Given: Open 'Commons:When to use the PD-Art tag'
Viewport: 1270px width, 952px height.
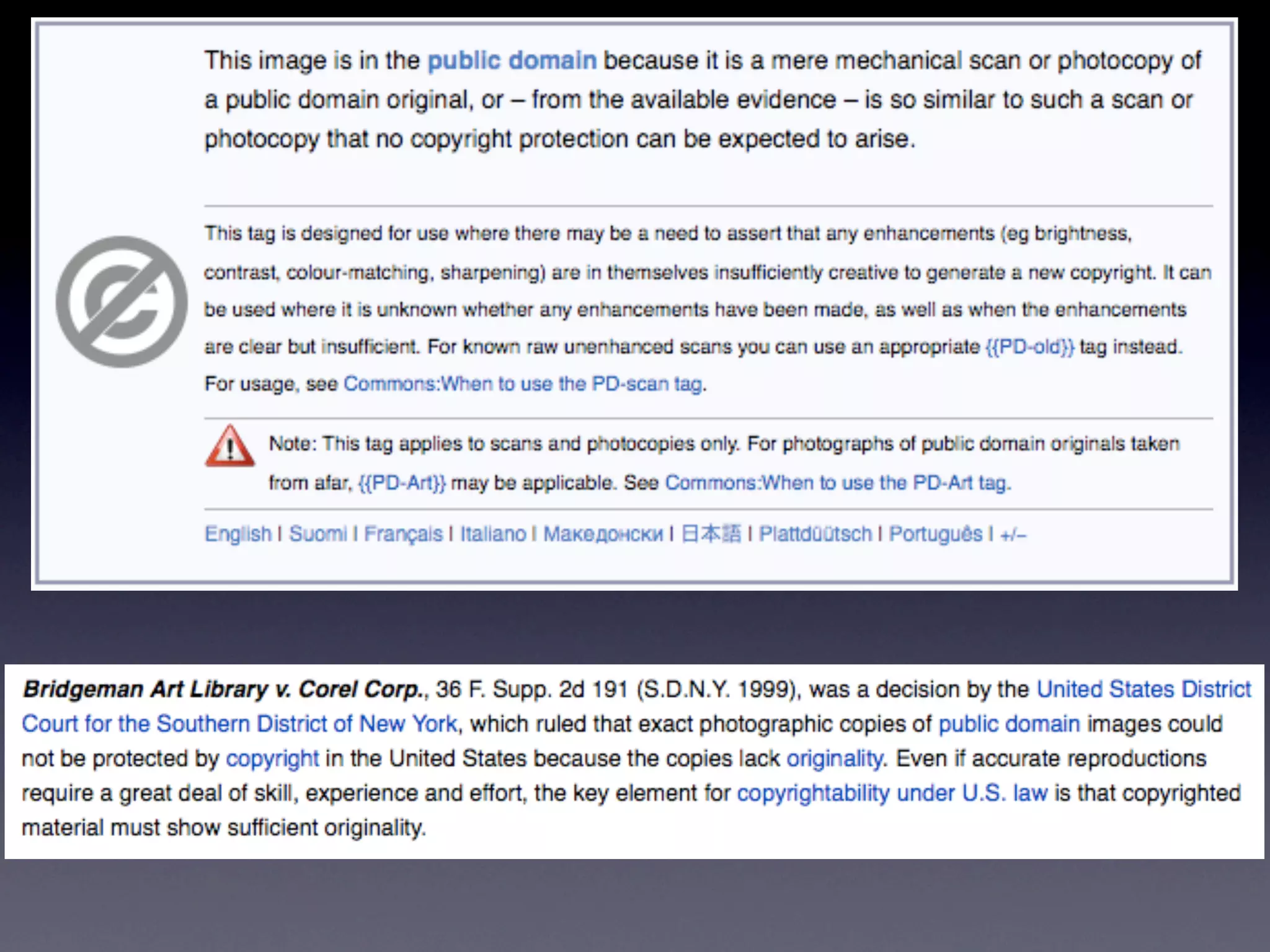Looking at the screenshot, I should click(x=837, y=483).
